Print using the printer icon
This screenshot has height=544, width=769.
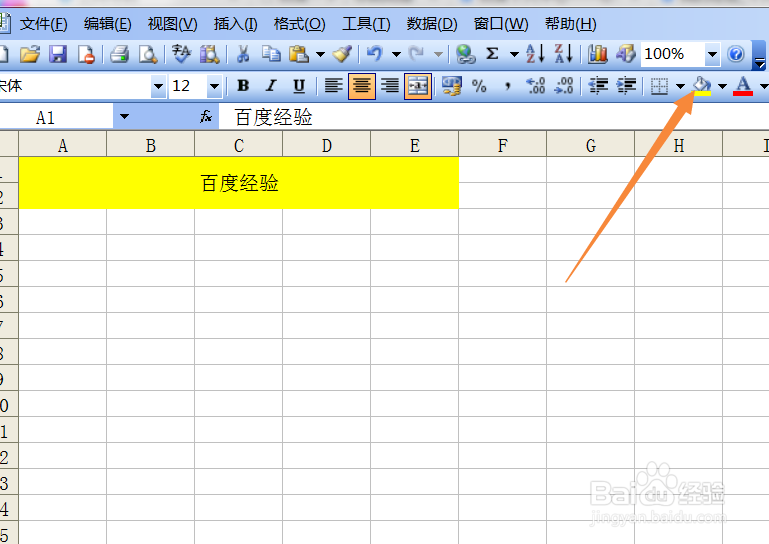119,54
